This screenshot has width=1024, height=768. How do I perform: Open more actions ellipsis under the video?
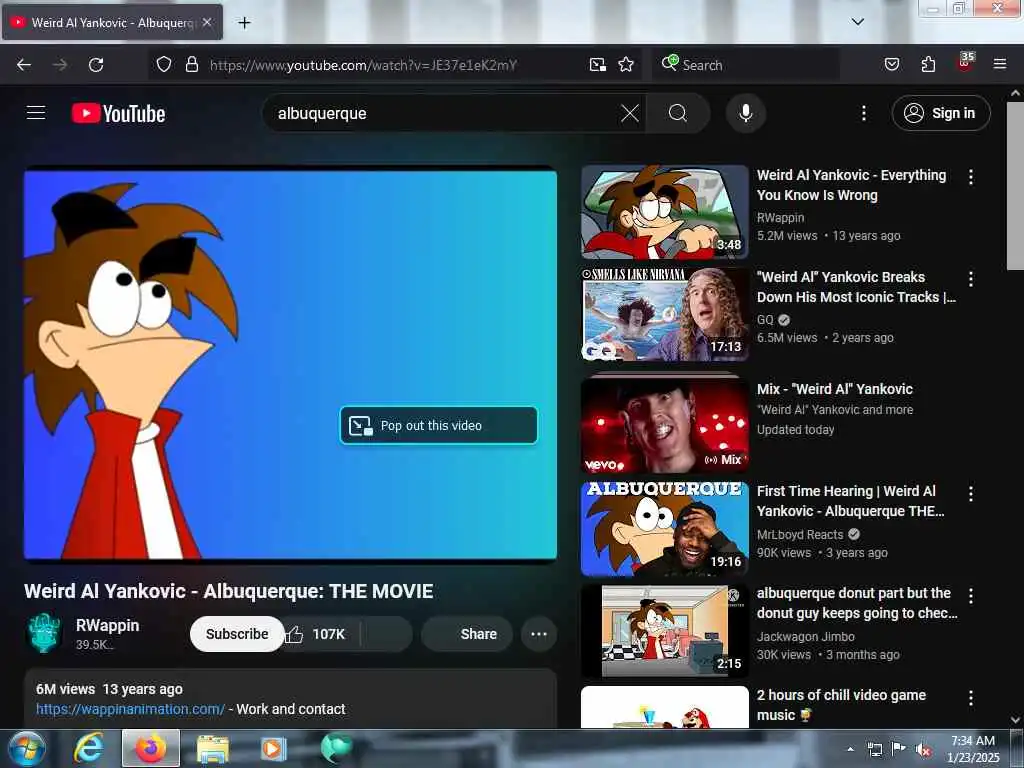click(x=539, y=634)
